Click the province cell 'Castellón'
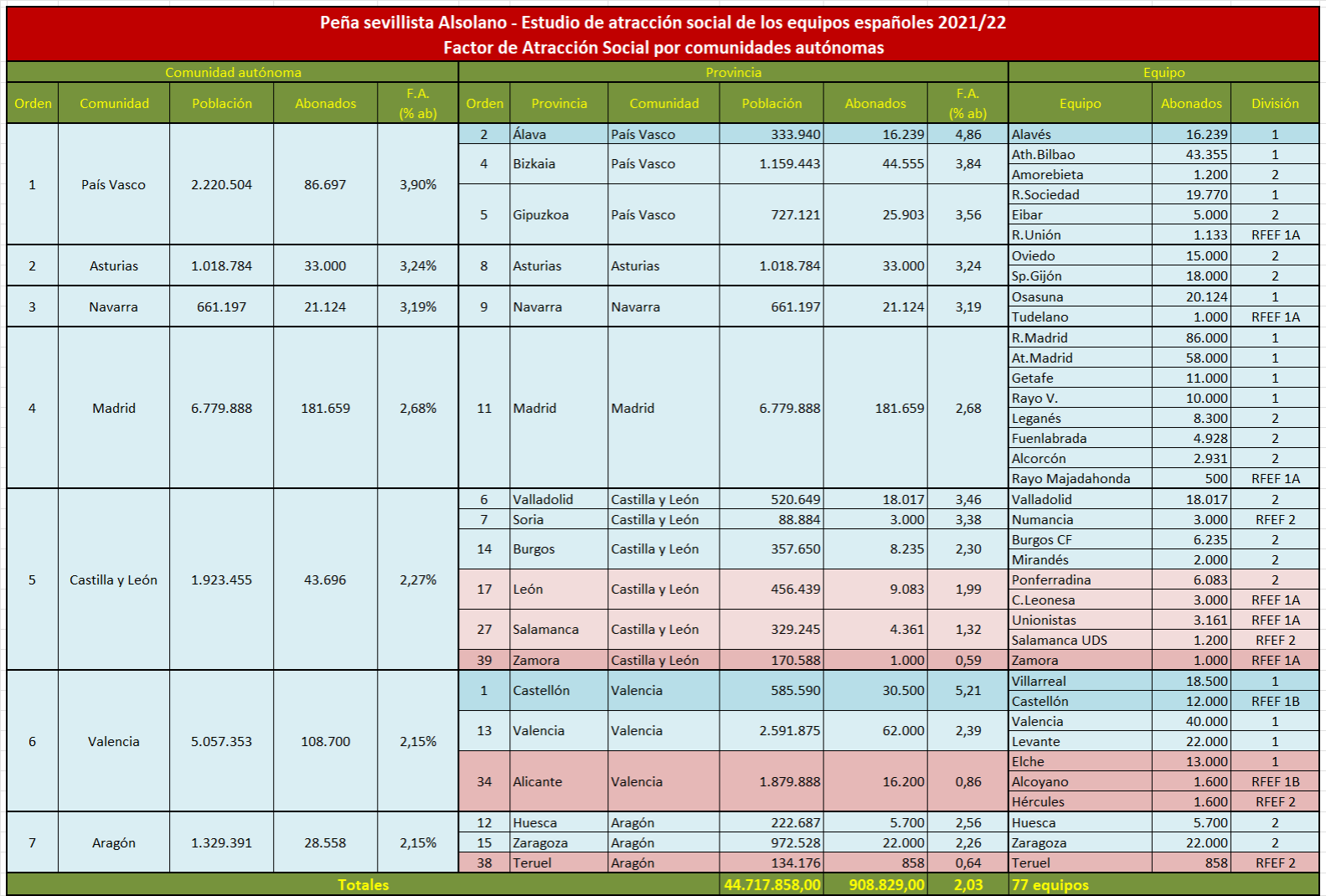This screenshot has height=896, width=1326. (x=559, y=690)
